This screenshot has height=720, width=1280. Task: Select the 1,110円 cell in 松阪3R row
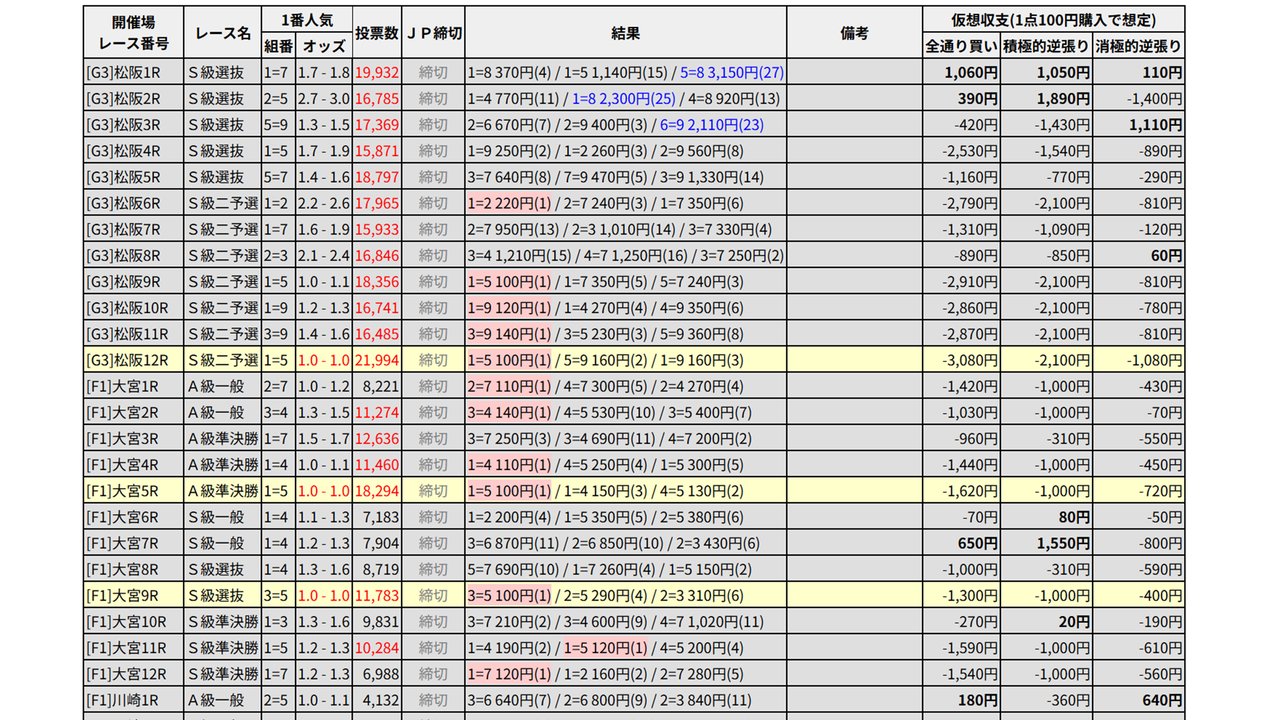pyautogui.click(x=1139, y=124)
